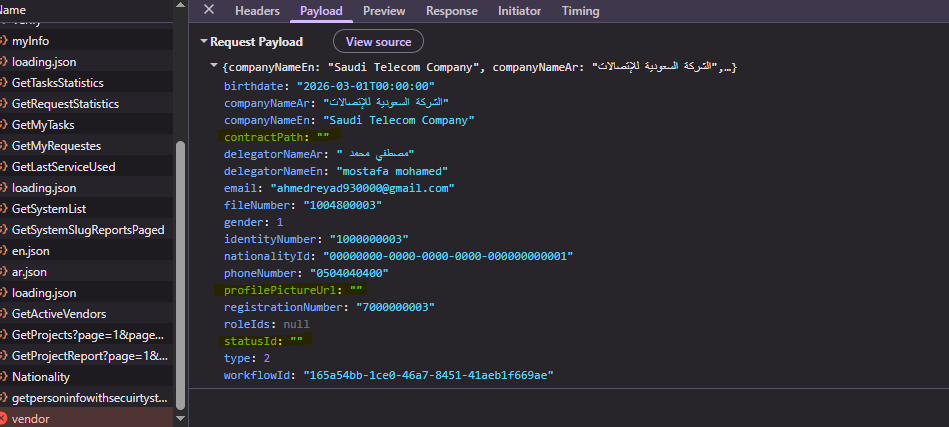Image resolution: width=949 pixels, height=427 pixels.
Task: Switch to the Response tab
Action: click(451, 11)
